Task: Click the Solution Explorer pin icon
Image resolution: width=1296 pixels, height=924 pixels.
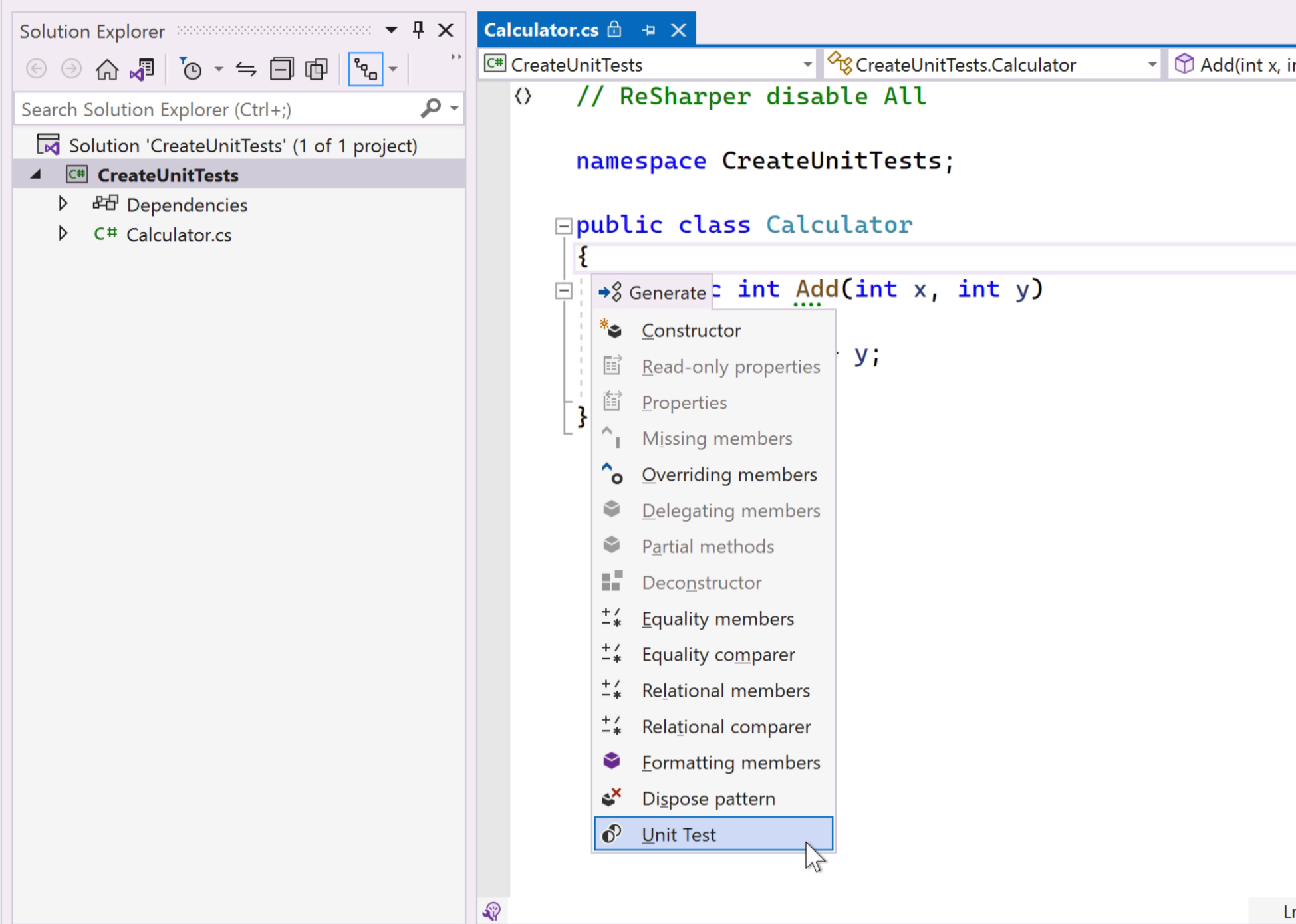Action: coord(419,30)
